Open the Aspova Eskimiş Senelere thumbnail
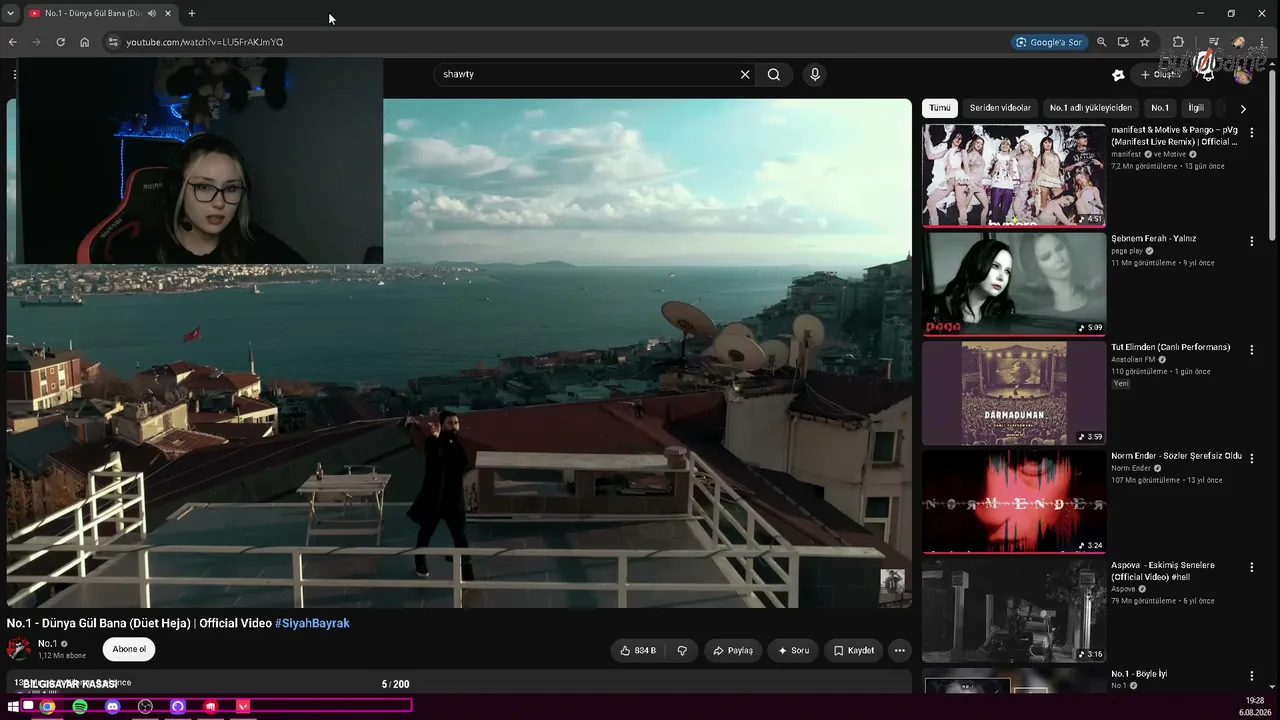This screenshot has width=1280, height=720. coord(1014,611)
